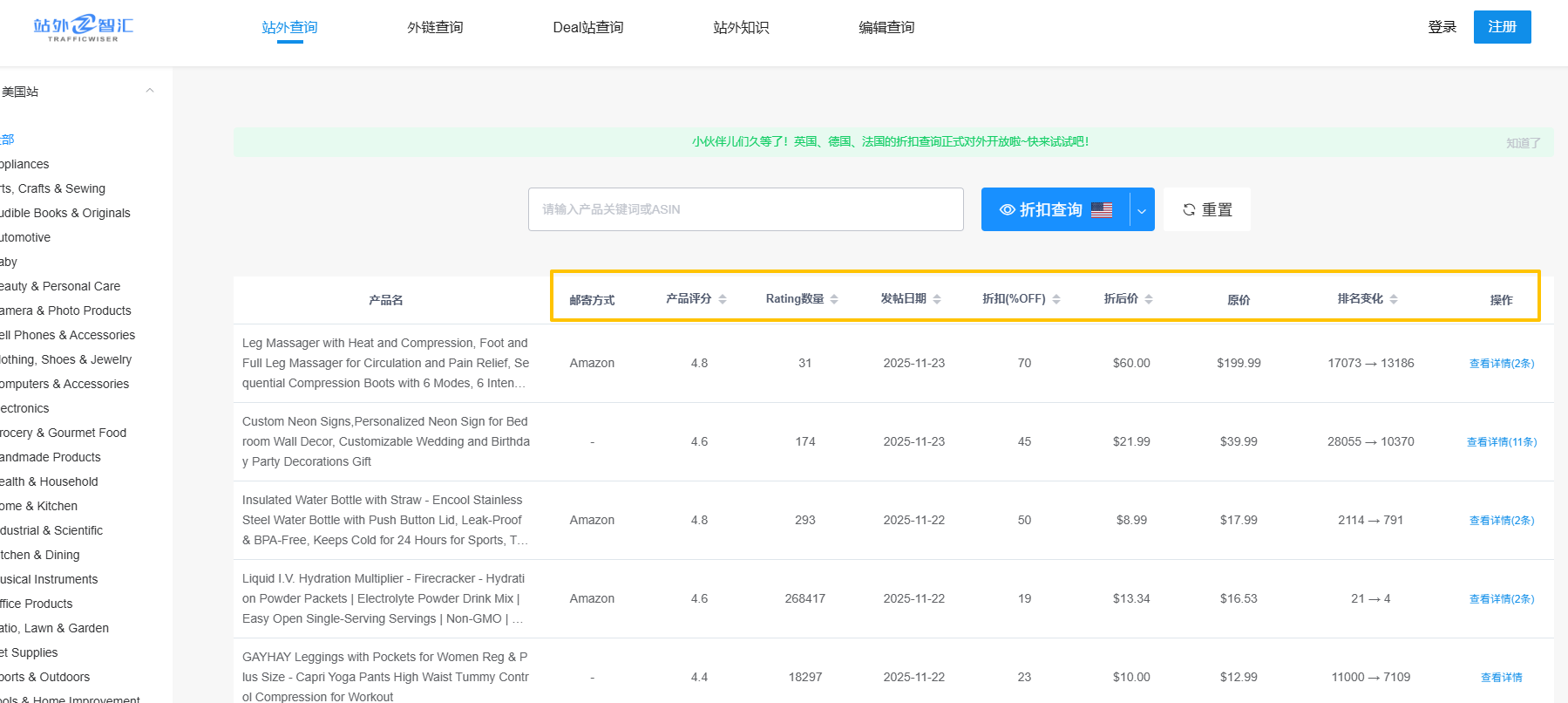The image size is (1568, 703).
Task: Choose Patio, Lawn & Garden category
Action: pyautogui.click(x=54, y=628)
